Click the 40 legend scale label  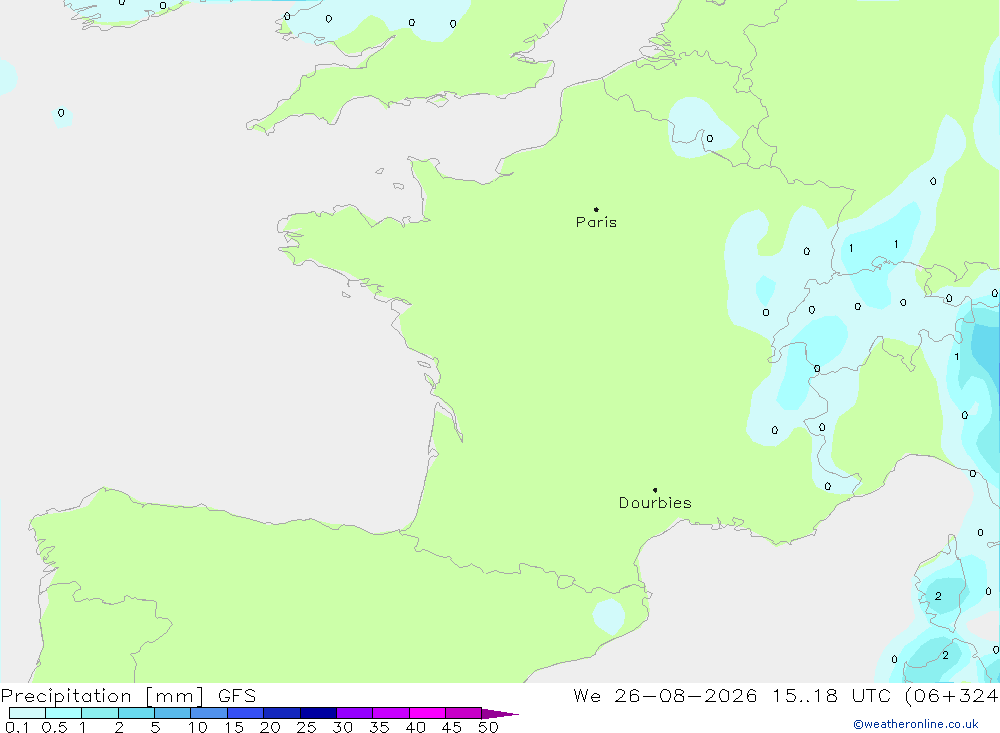click(x=416, y=727)
